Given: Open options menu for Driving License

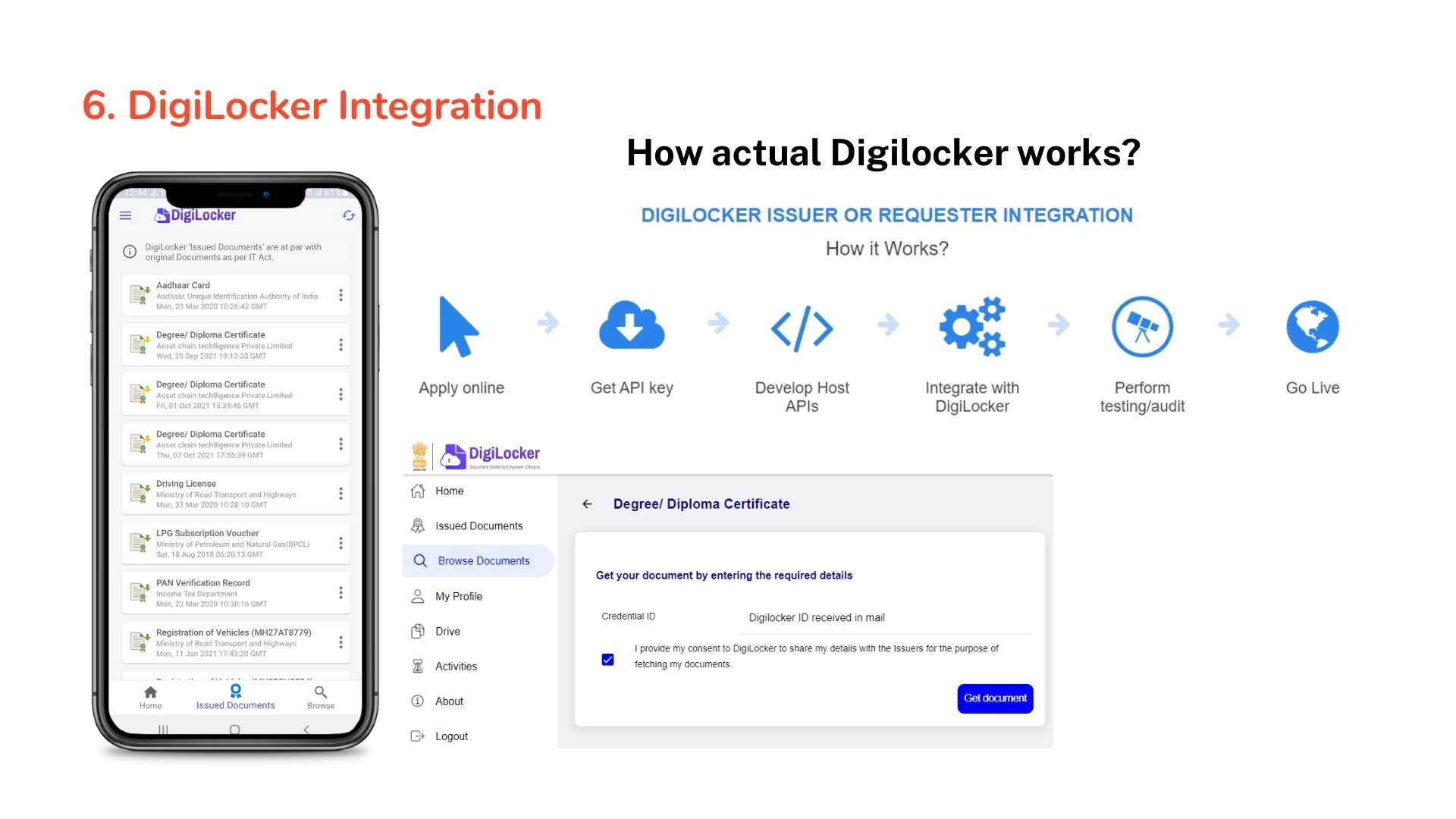Looking at the screenshot, I should 340,494.
